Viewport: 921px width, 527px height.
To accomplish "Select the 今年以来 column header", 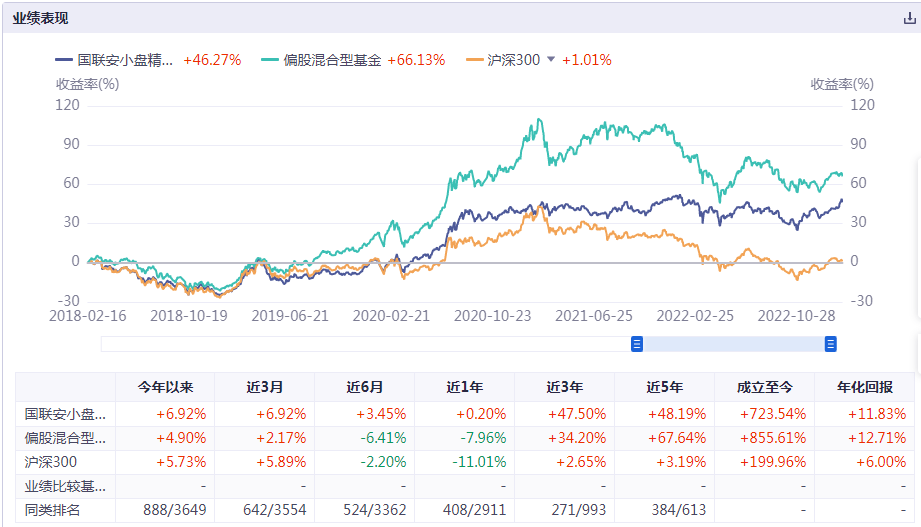I will pos(164,388).
